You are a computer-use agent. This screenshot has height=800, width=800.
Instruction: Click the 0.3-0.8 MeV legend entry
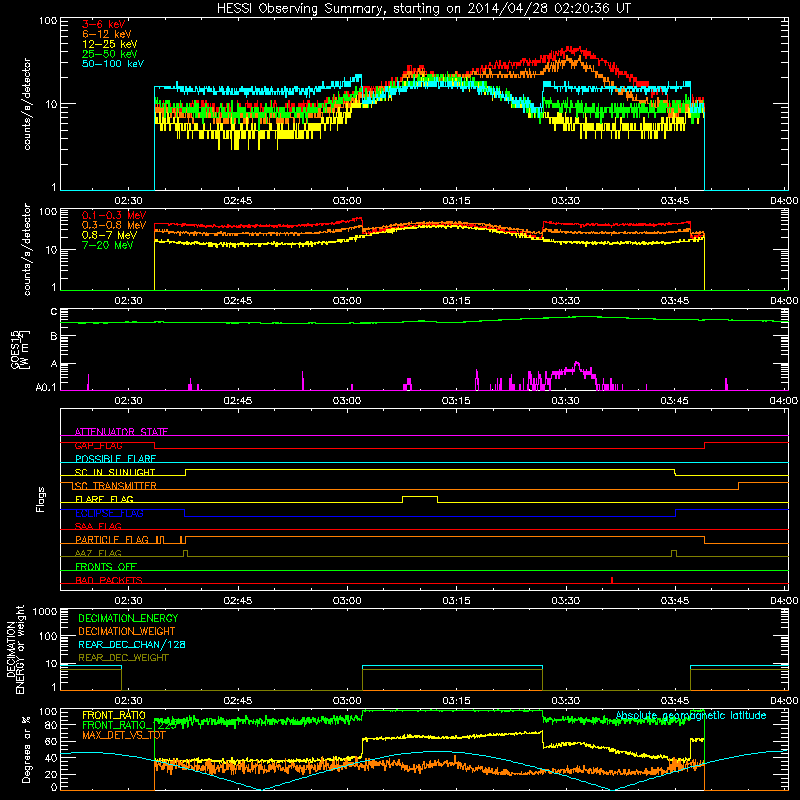coord(114,225)
